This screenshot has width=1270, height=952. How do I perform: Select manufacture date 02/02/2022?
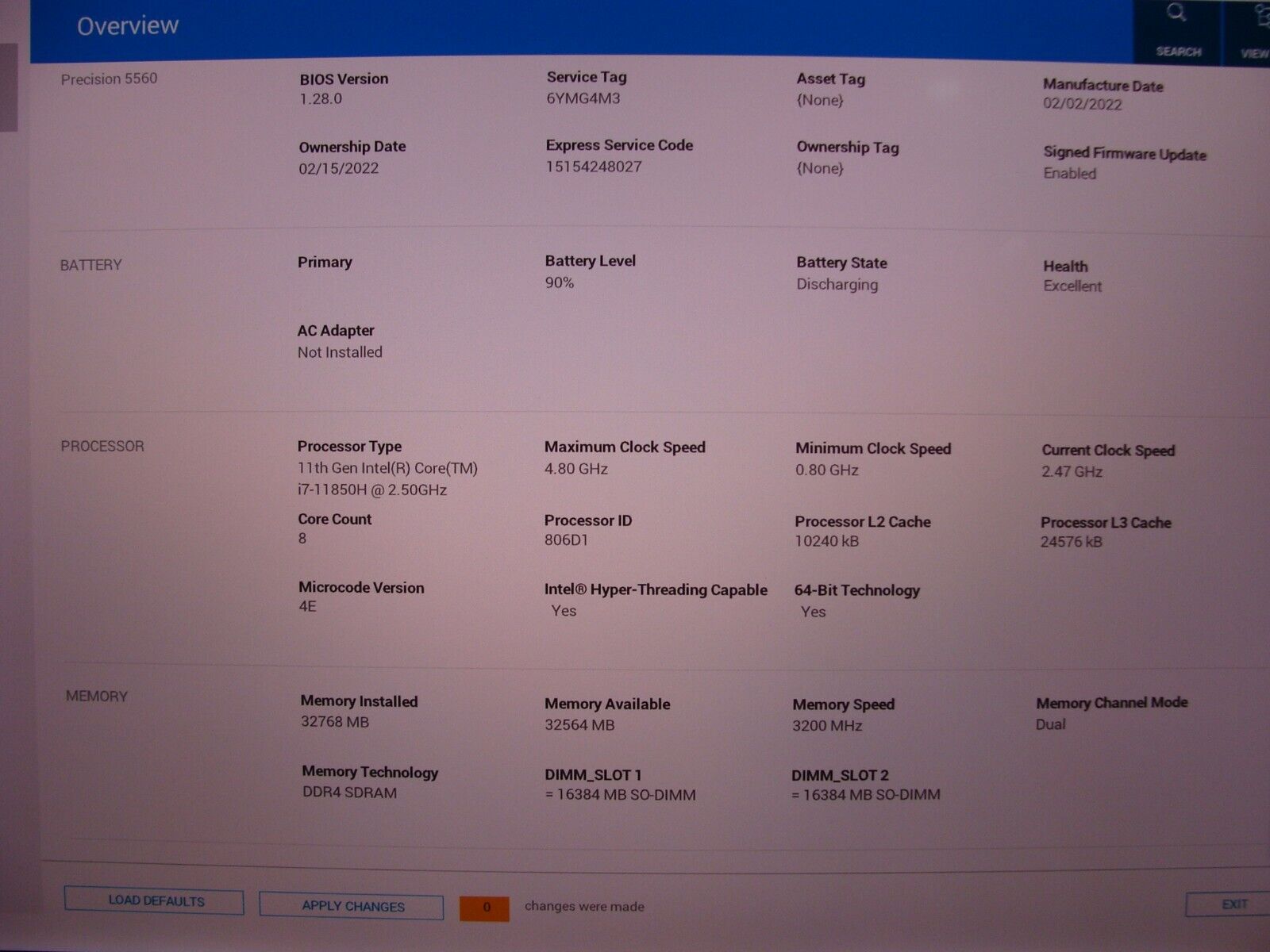point(1082,104)
